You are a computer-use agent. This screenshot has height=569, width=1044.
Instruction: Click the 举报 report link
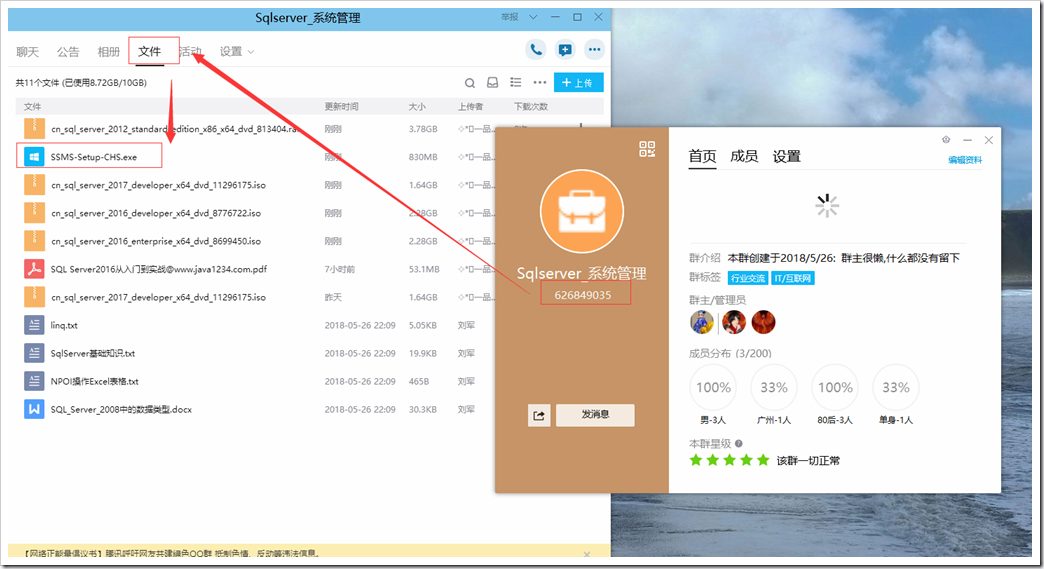click(x=510, y=17)
